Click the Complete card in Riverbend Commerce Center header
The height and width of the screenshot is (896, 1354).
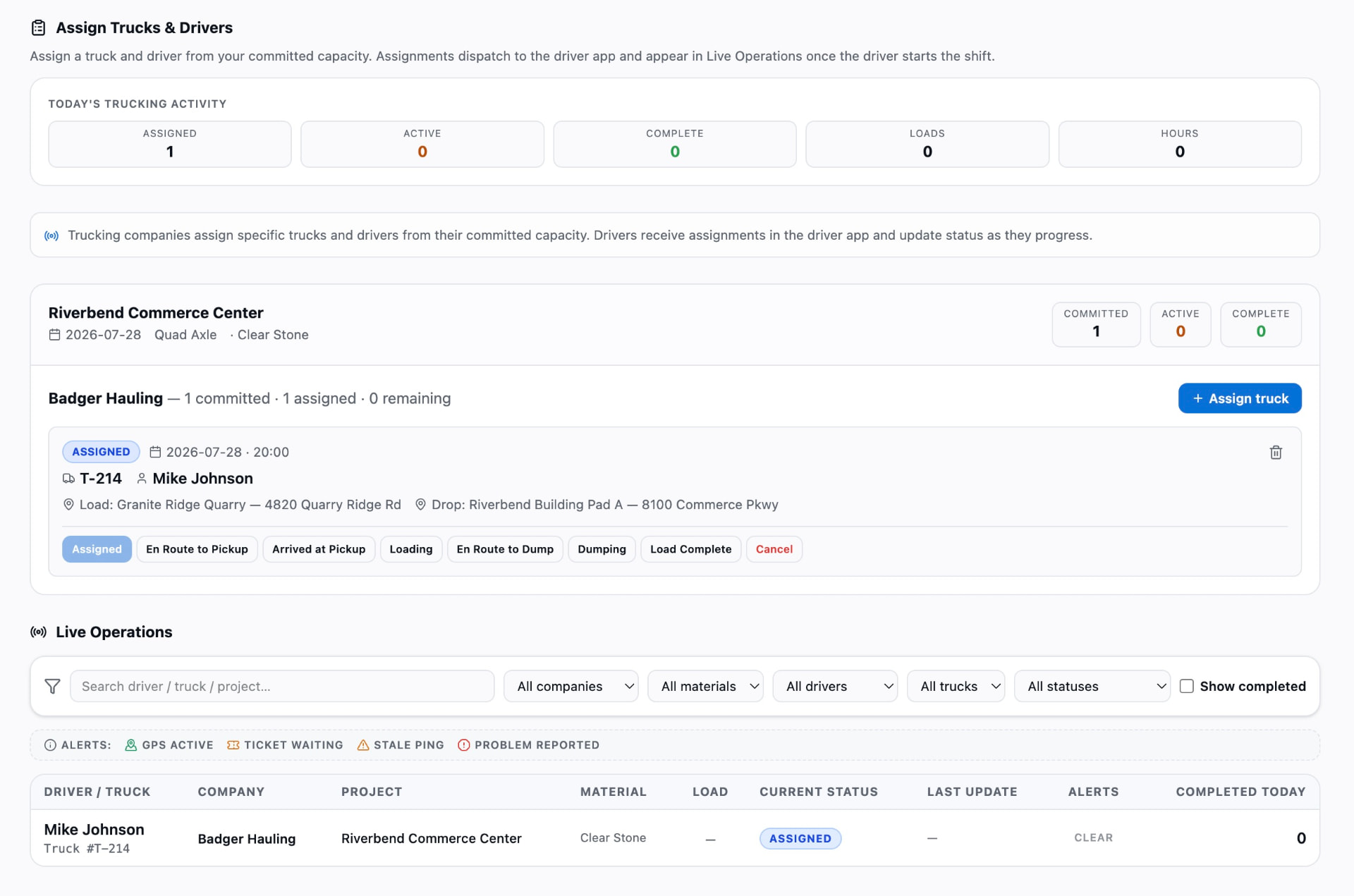1261,325
